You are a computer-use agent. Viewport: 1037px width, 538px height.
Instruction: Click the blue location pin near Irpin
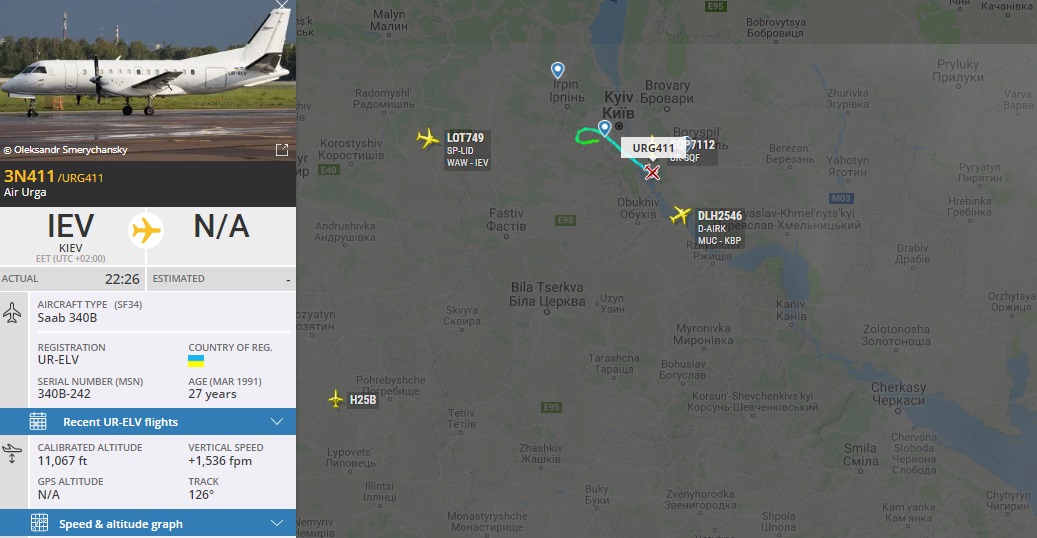[558, 69]
